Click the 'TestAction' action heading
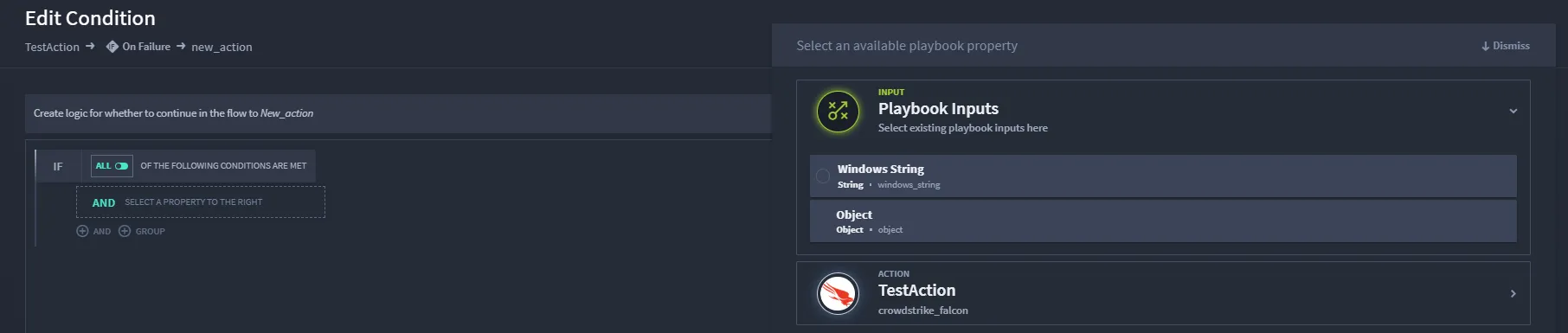Viewport: 1568px width, 333px height. (x=916, y=290)
